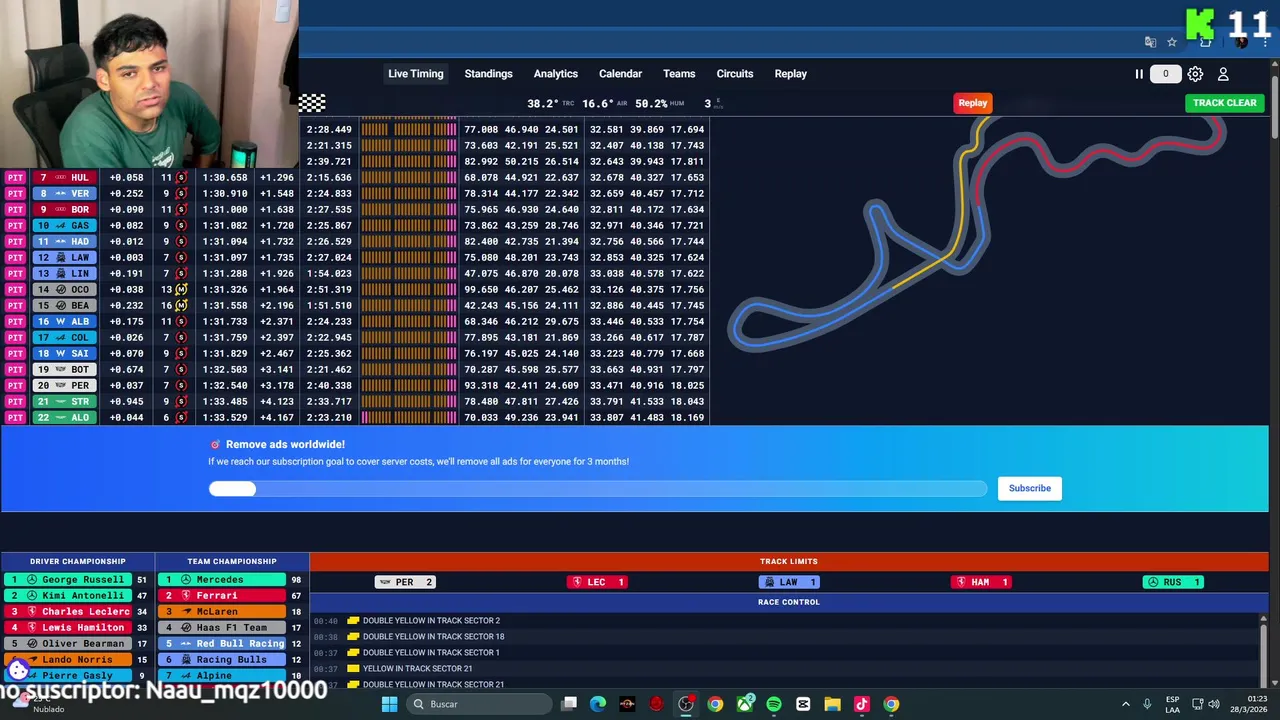
Task: Click the DOUBLE YELLOW IN TRACK SECTOR 2 message
Action: (x=431, y=621)
